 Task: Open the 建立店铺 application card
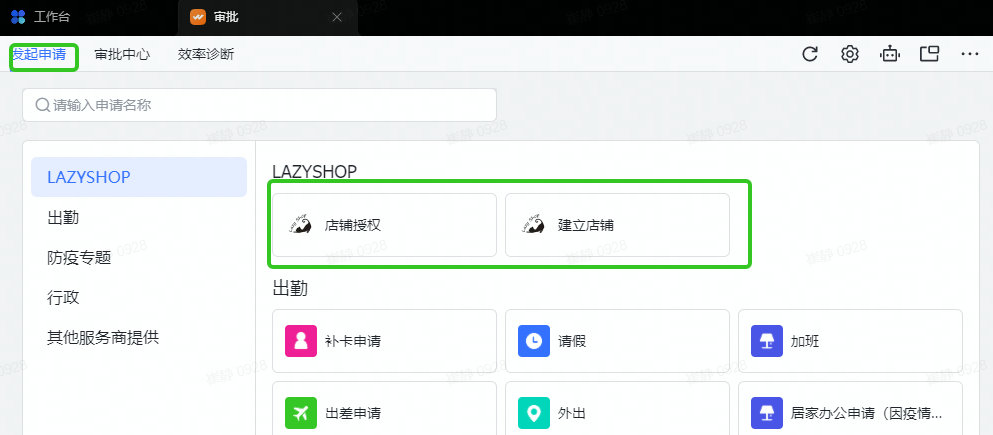(x=617, y=225)
